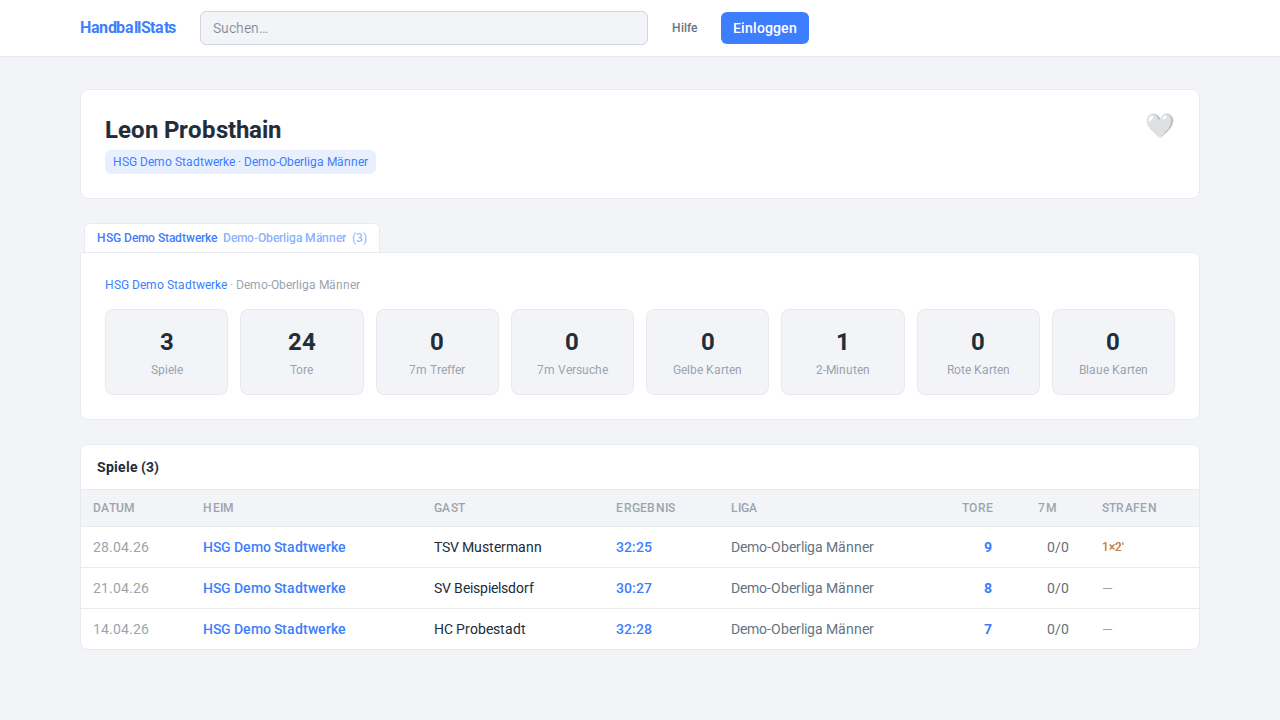Open the HandballStats home logo
The height and width of the screenshot is (720, 1280).
tap(128, 28)
